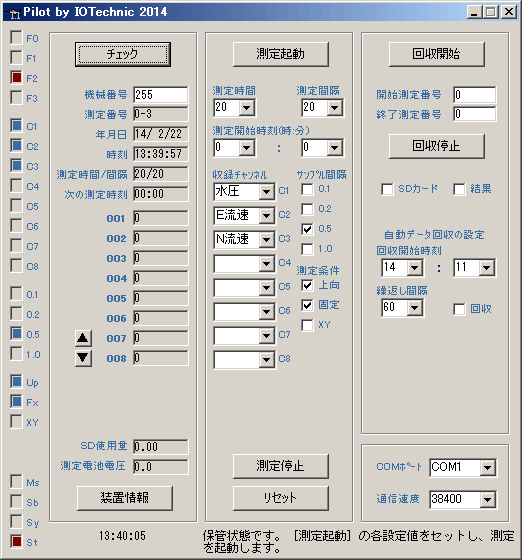Click the 測定起動 button
Screen dimensions: 522x560
[x=281, y=54]
